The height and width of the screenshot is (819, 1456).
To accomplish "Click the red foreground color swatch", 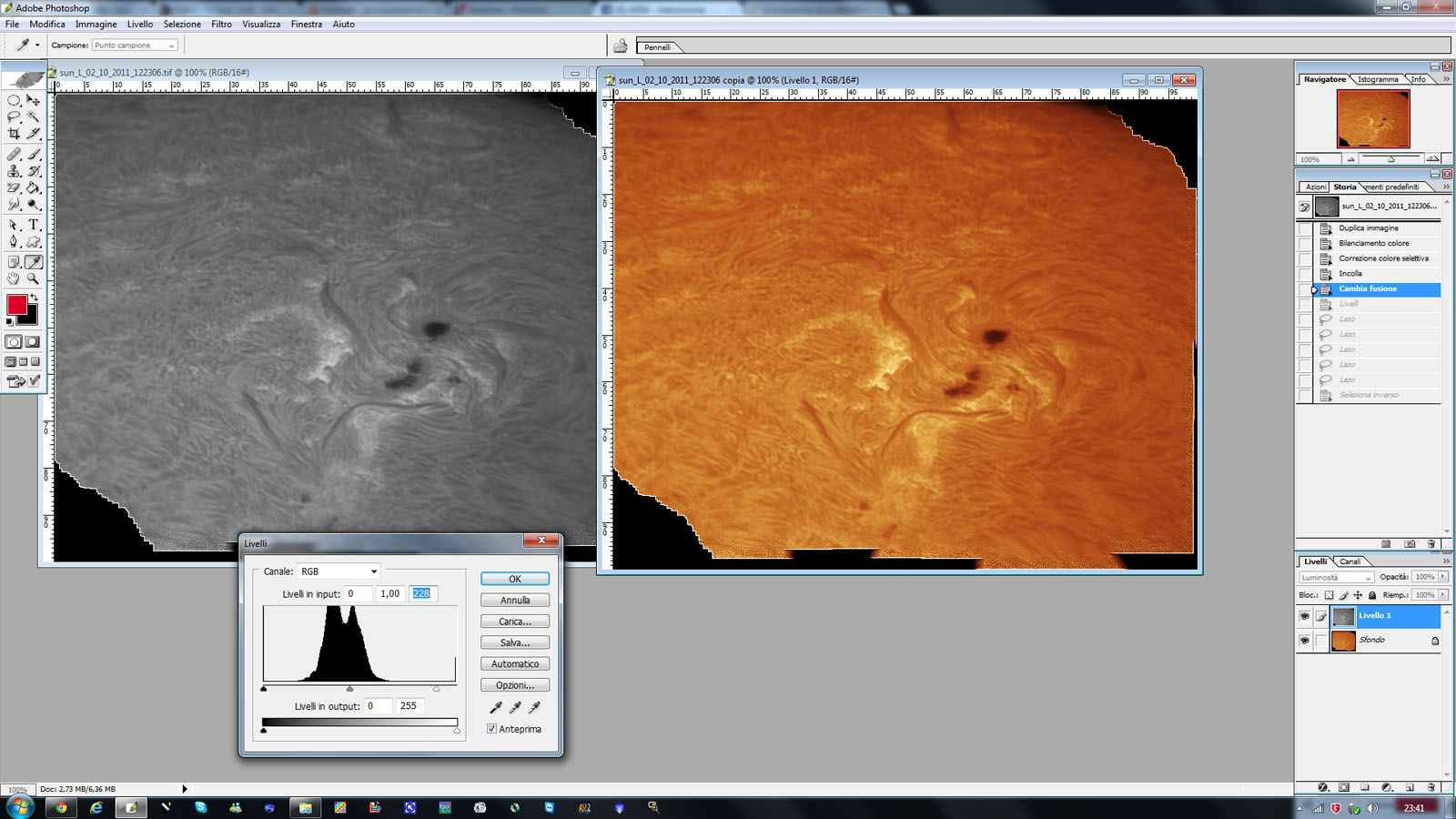I will [16, 305].
